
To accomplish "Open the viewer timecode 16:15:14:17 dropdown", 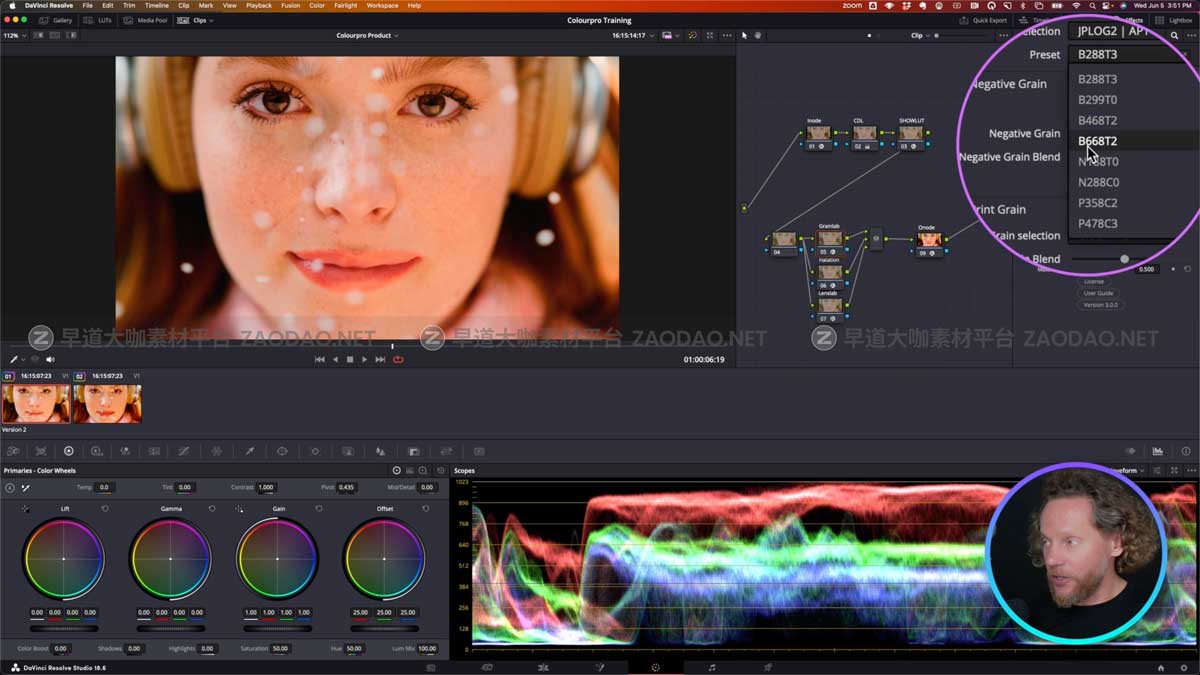I will [634, 35].
